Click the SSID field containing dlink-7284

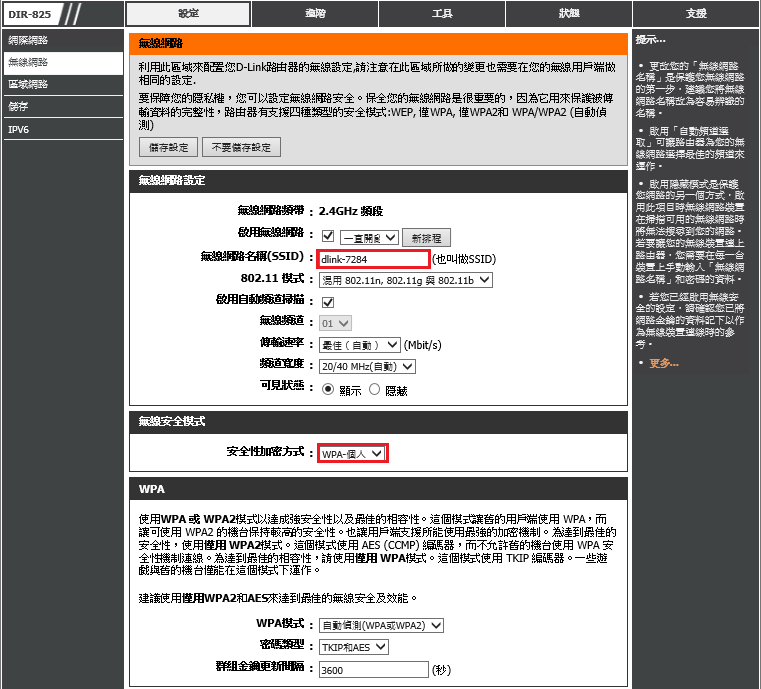coord(374,259)
